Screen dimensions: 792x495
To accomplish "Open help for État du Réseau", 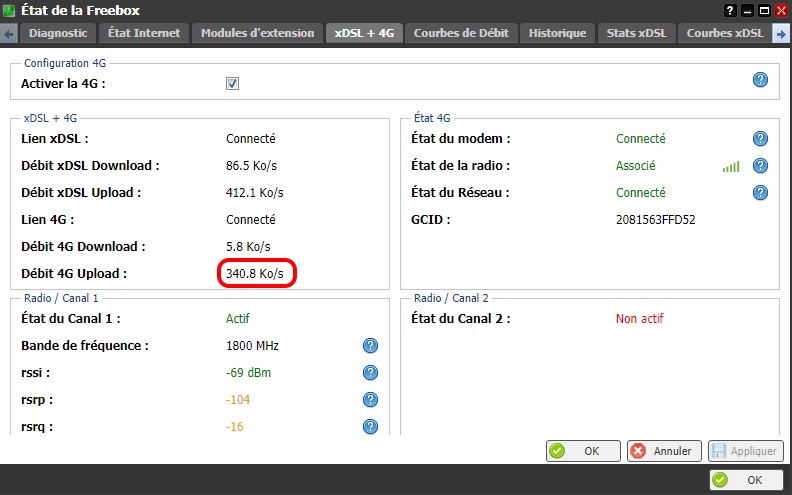I will click(760, 192).
